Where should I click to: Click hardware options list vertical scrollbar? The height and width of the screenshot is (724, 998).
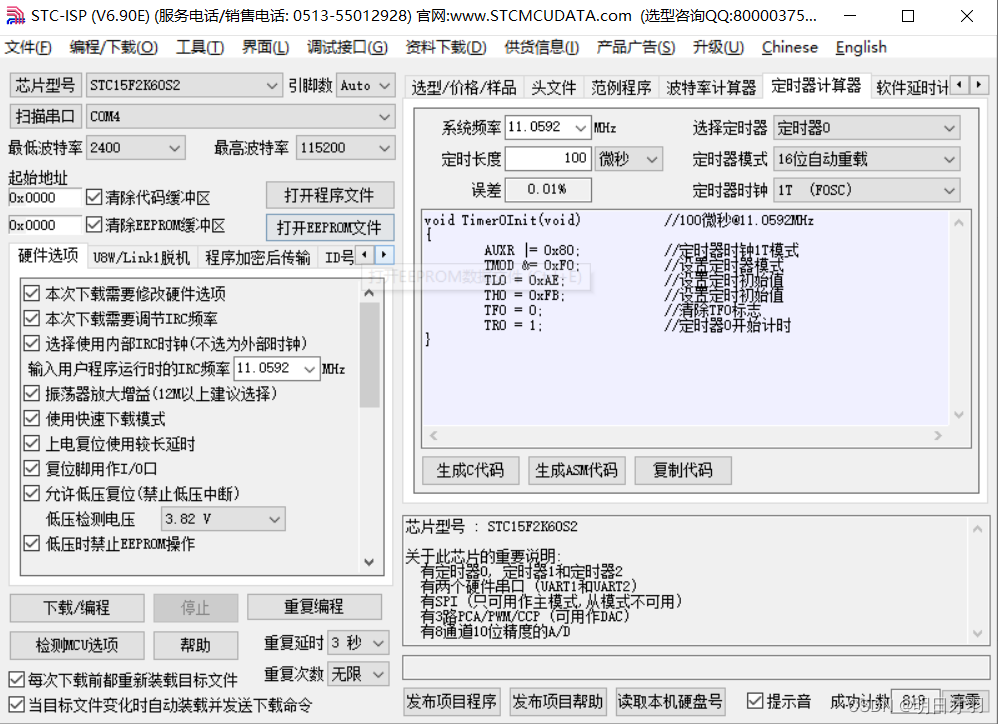point(369,428)
